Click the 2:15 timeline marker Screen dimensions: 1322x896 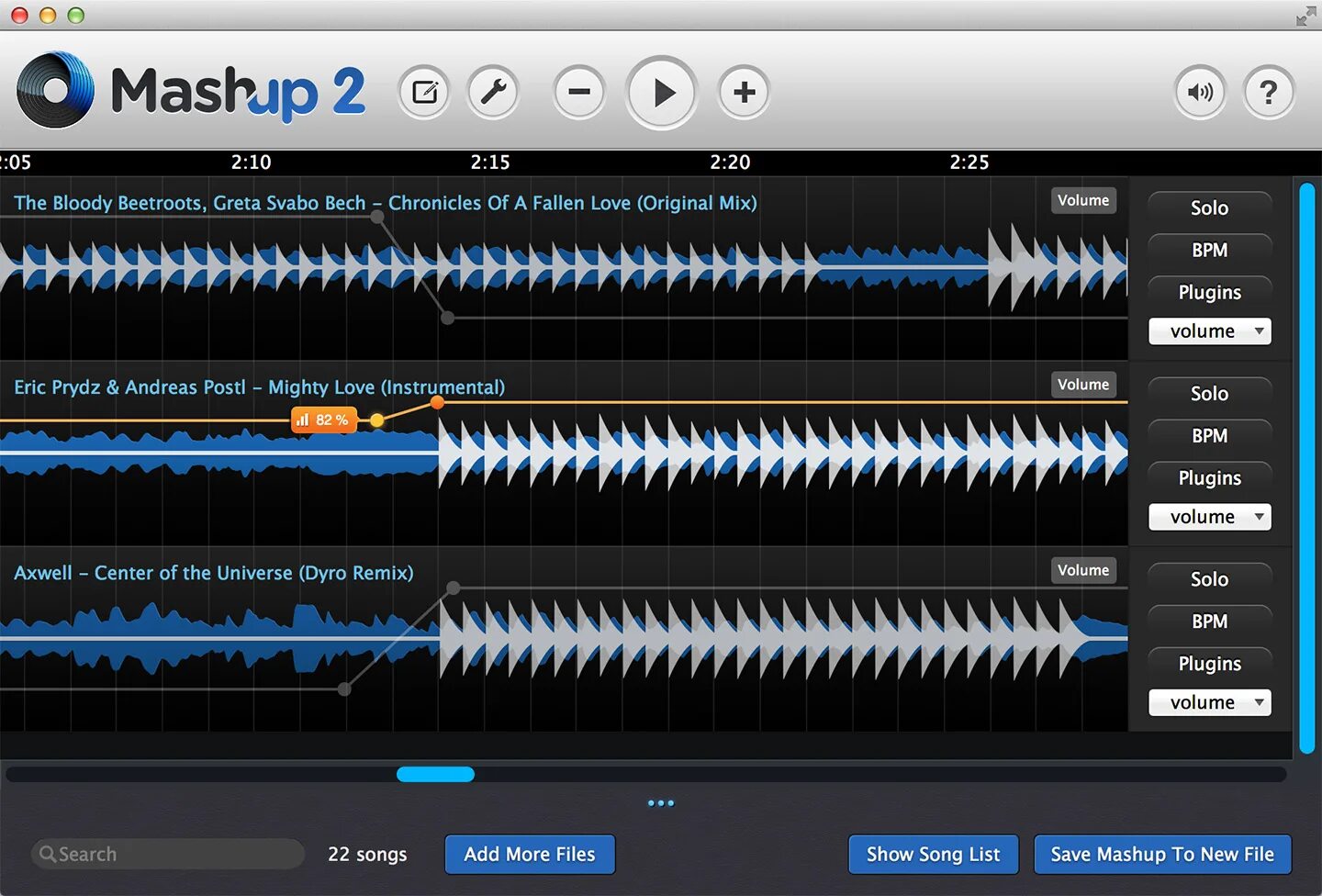tap(490, 162)
